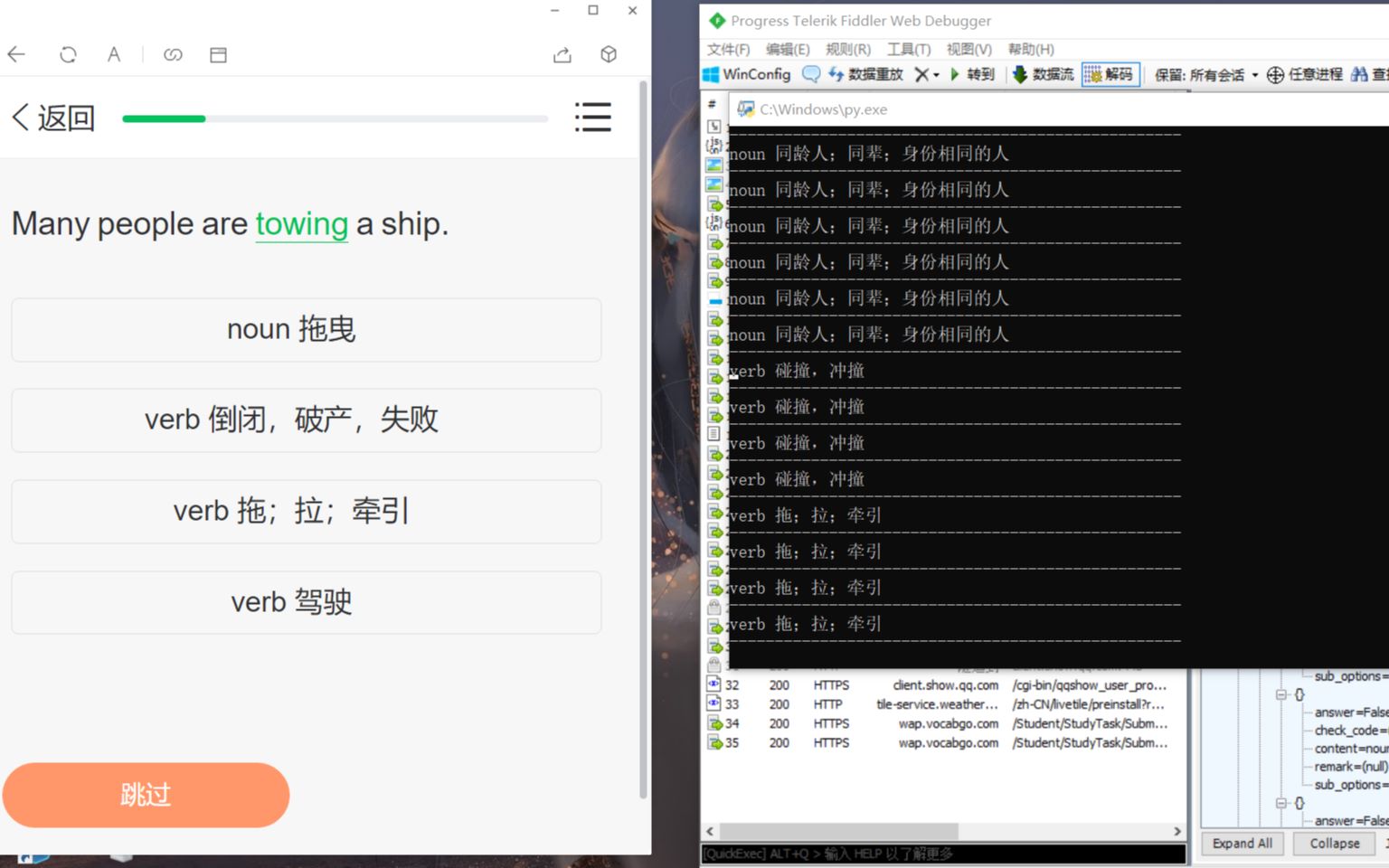Image resolution: width=1389 pixels, height=868 pixels.
Task: Click the share icon in left window
Action: 562,54
